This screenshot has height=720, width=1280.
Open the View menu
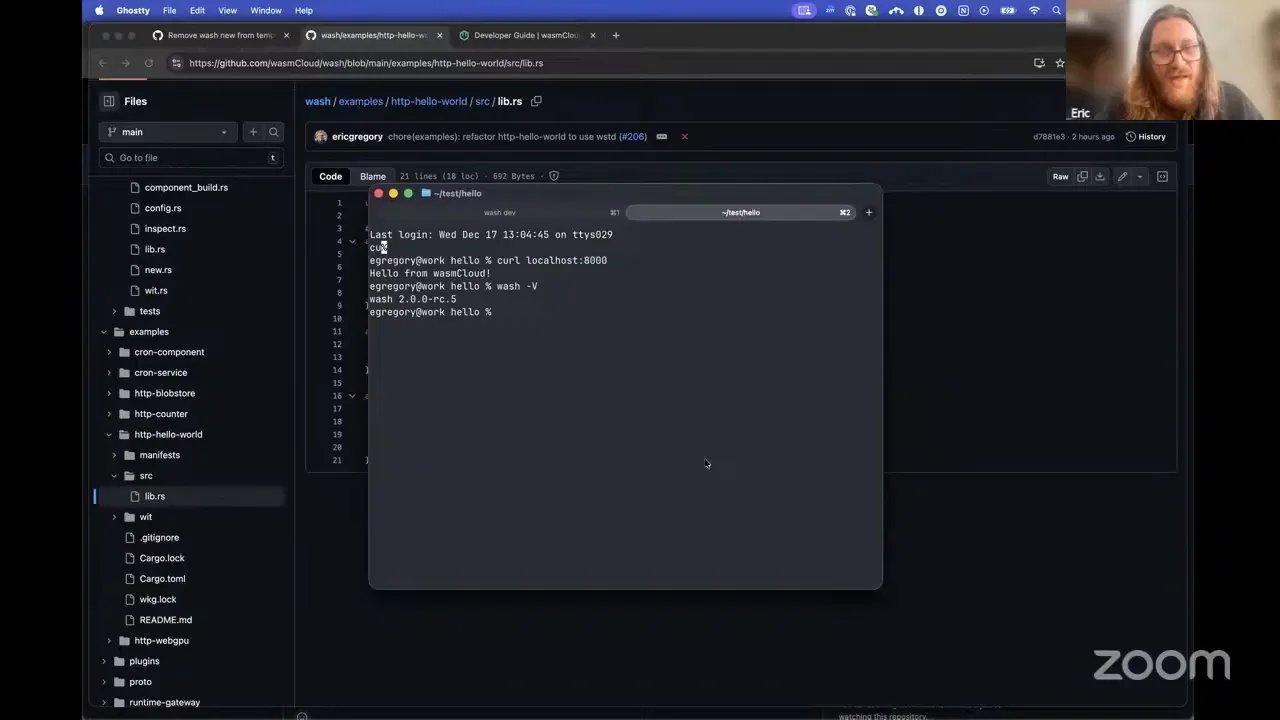[228, 10]
